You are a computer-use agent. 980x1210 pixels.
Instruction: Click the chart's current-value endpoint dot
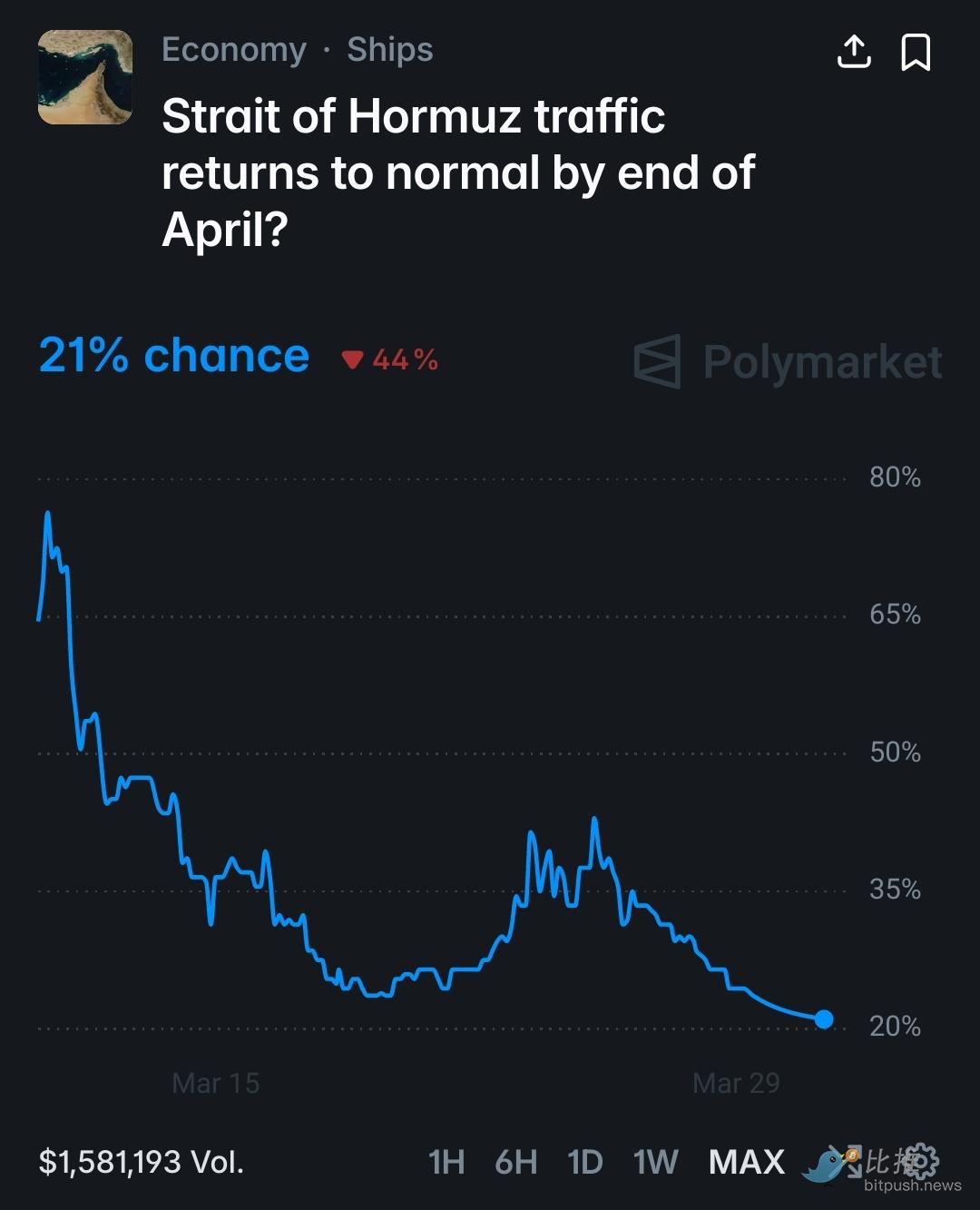point(823,1019)
